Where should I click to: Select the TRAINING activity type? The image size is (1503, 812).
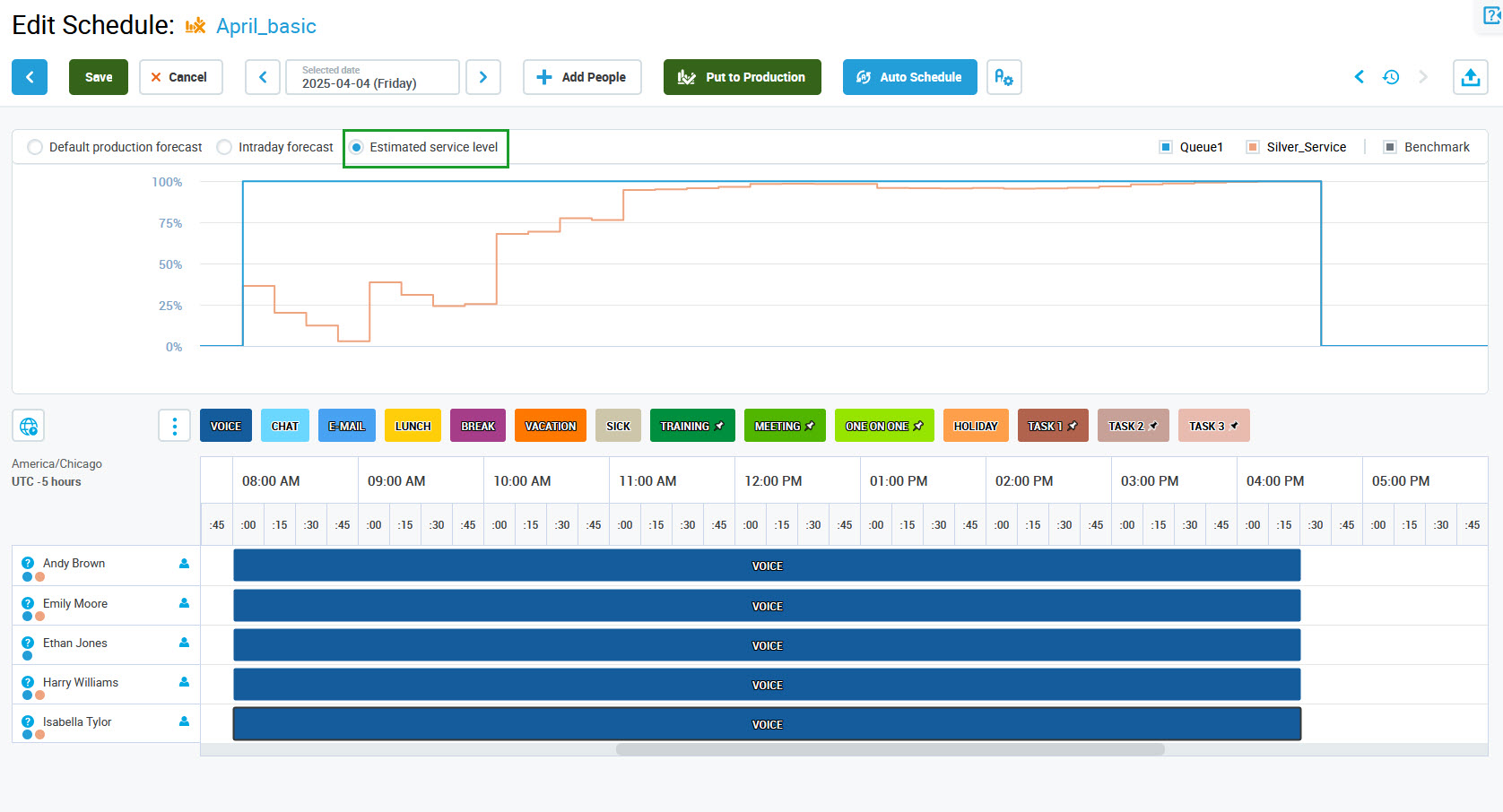[691, 426]
